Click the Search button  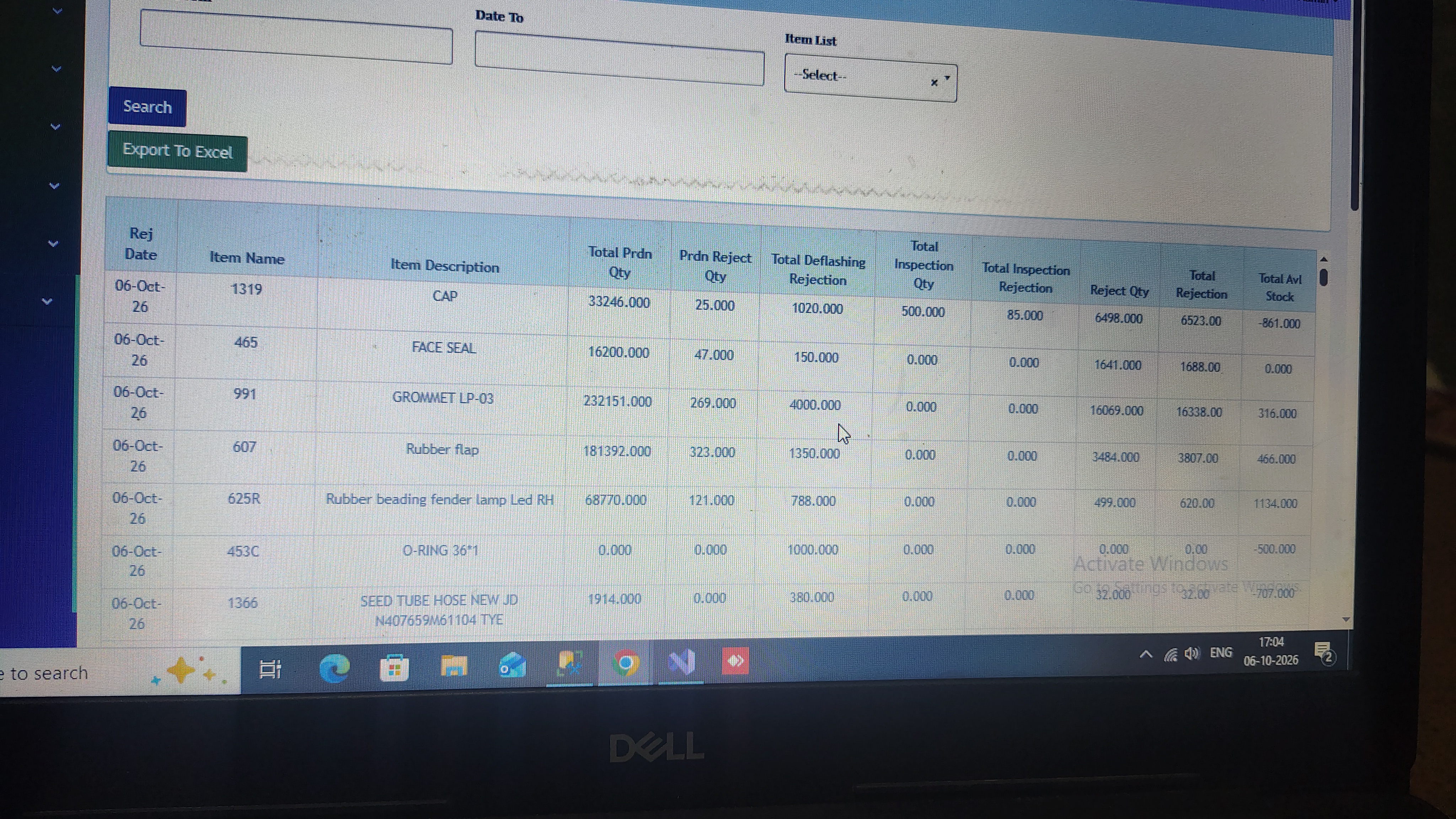click(147, 107)
